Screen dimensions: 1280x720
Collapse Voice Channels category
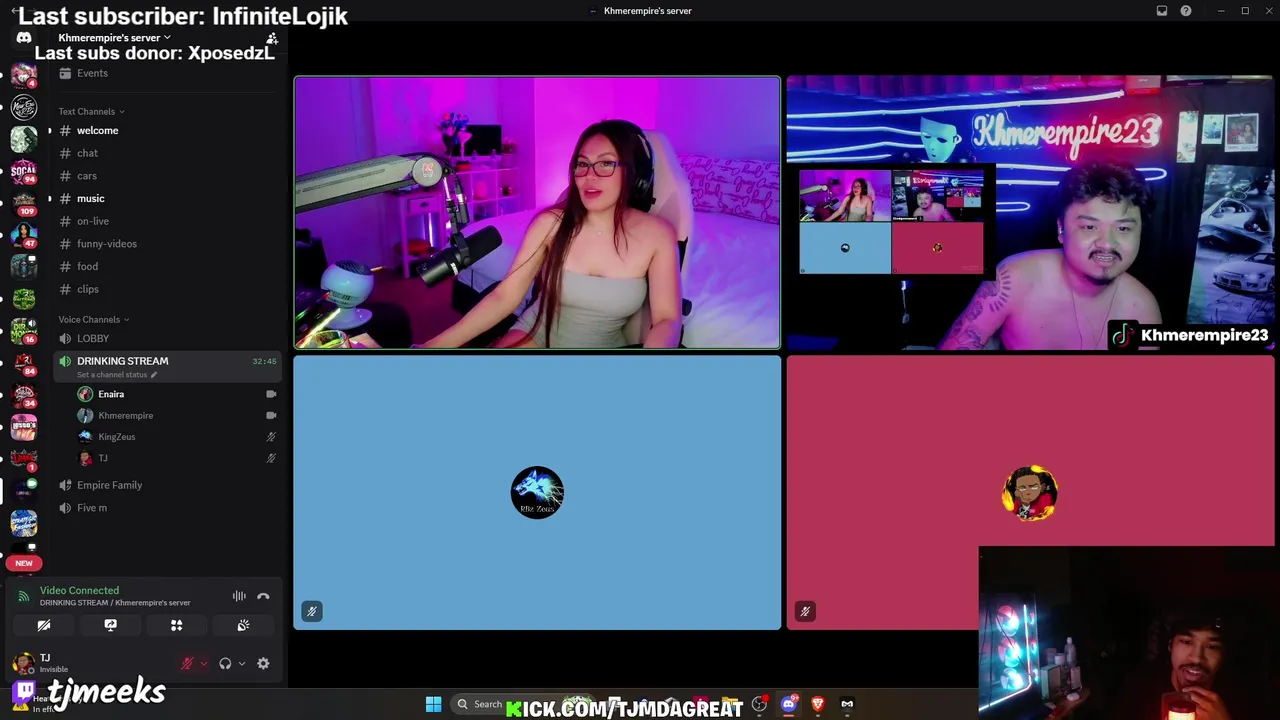(x=94, y=319)
